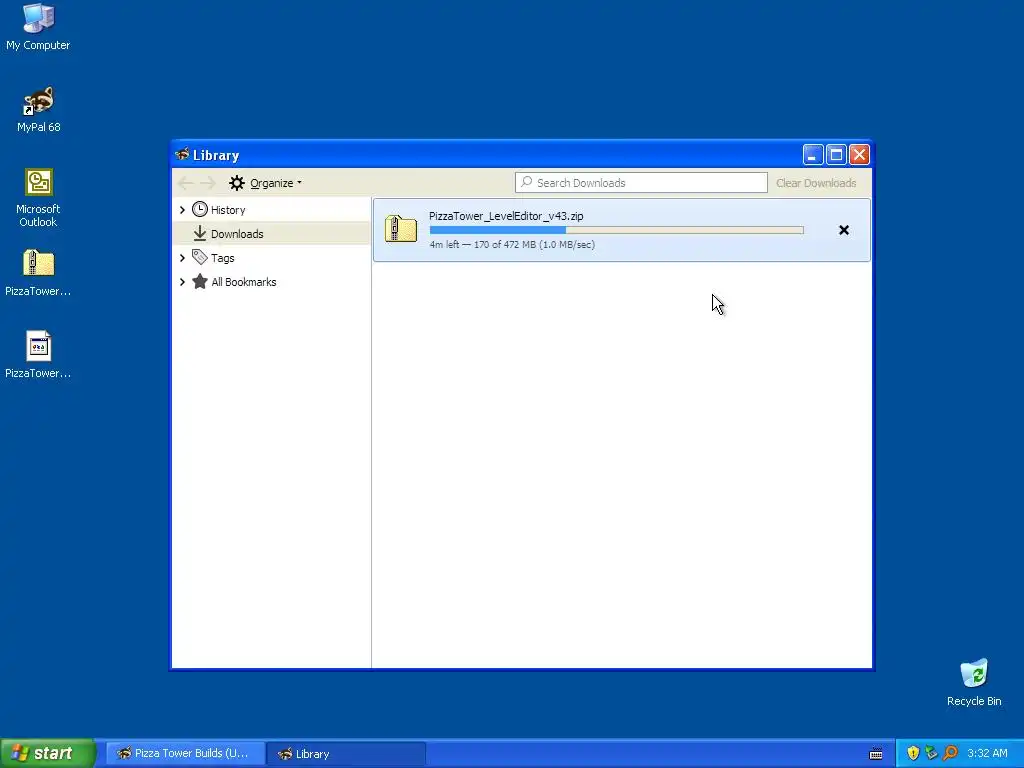This screenshot has width=1024, height=768.
Task: Go forward with the Library forward arrow
Action: [x=208, y=183]
